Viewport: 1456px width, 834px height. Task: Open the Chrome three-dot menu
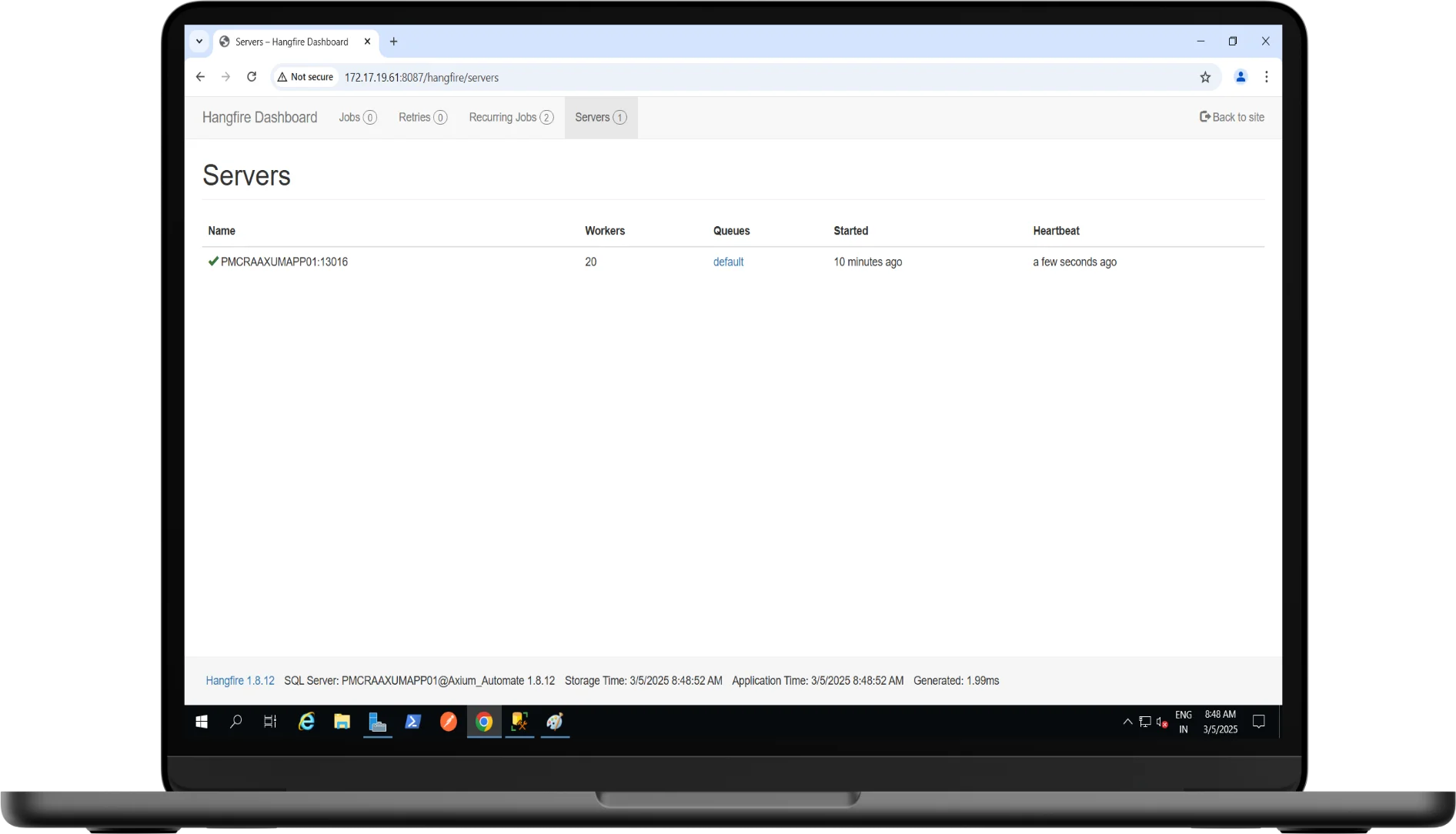(x=1266, y=77)
